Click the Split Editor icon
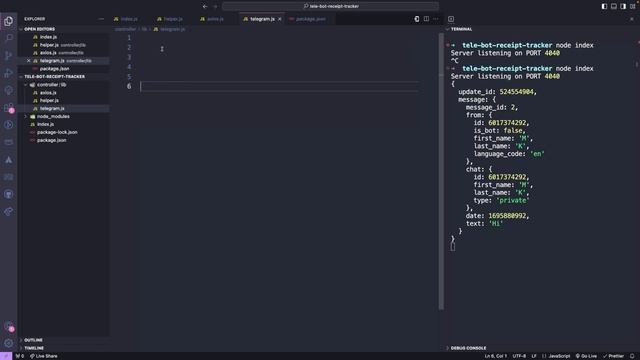640x360 pixels. (x=426, y=19)
